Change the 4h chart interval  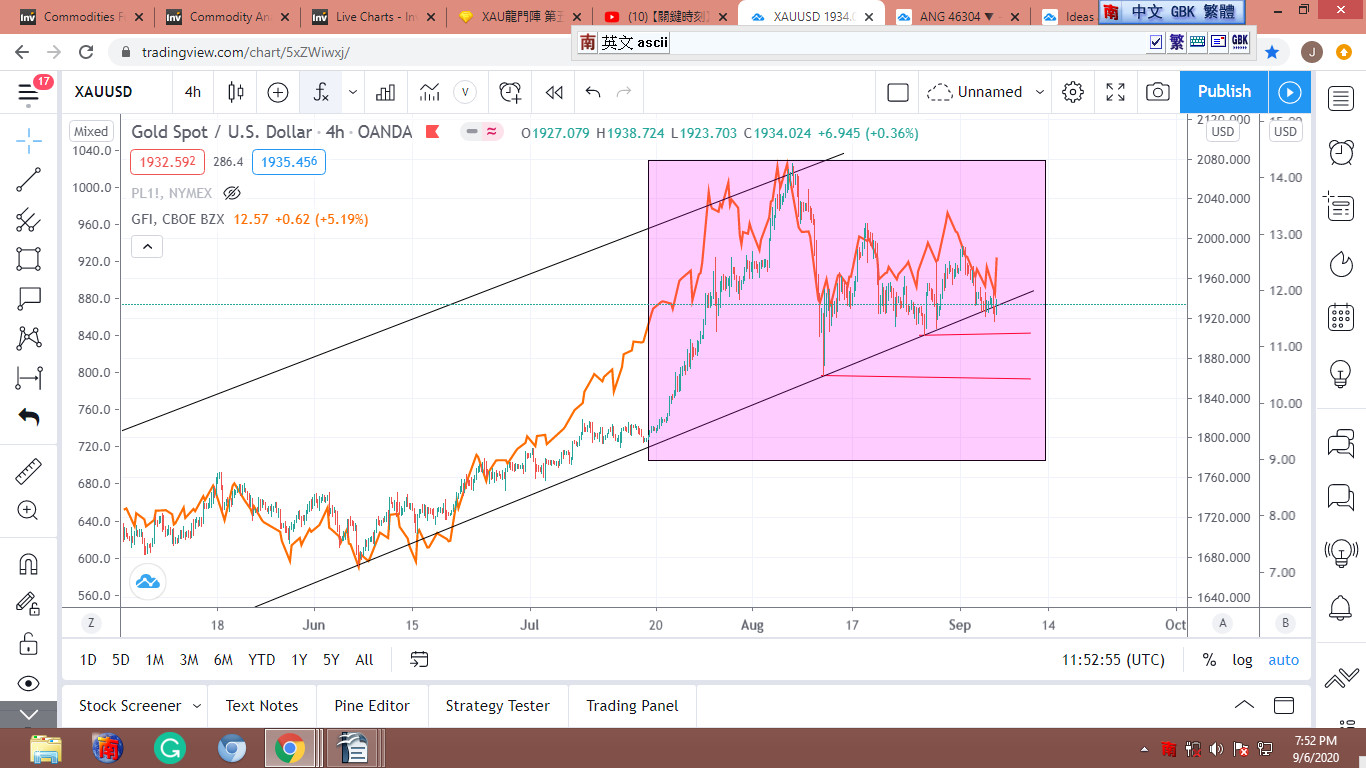[x=192, y=92]
